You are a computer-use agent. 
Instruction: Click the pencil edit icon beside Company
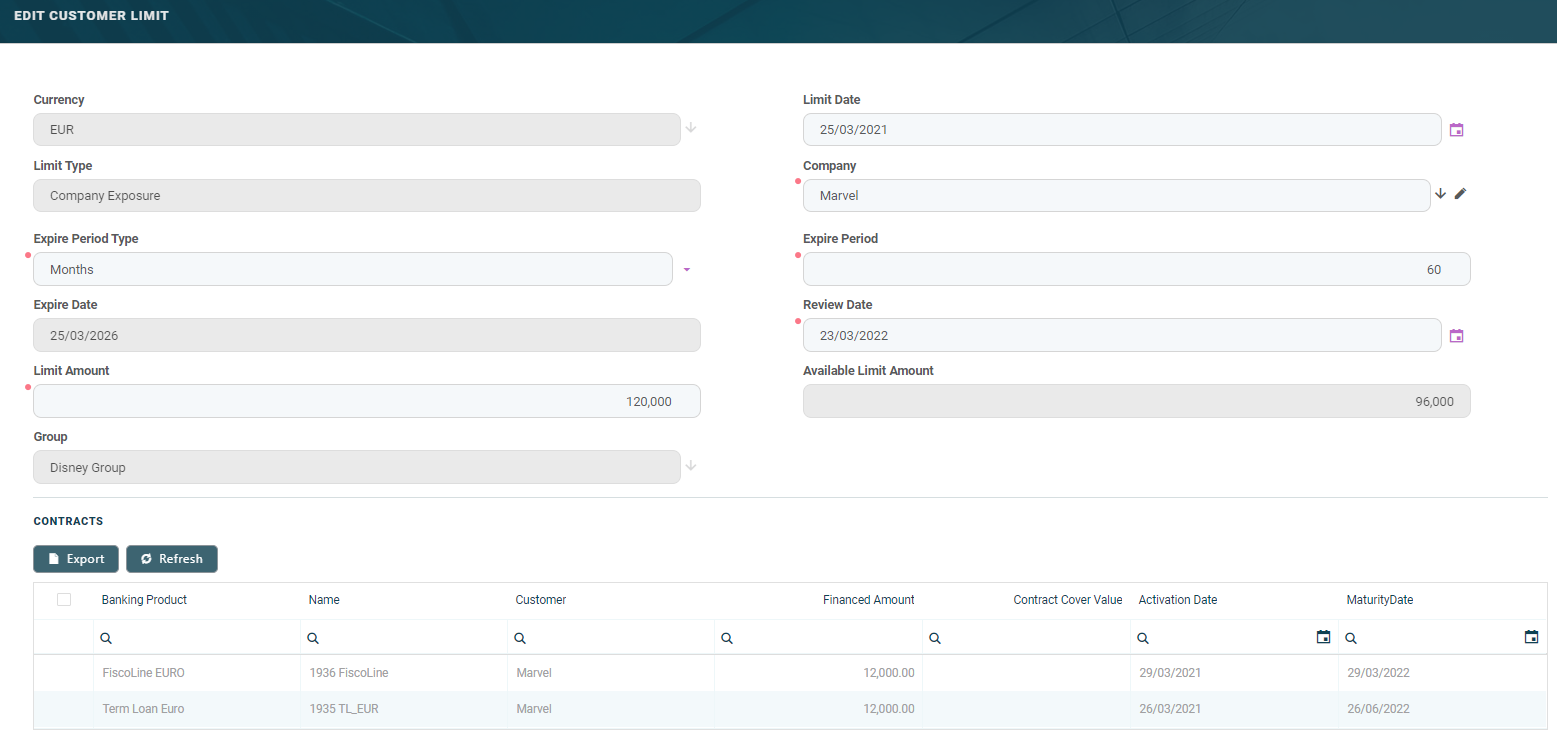point(1460,194)
